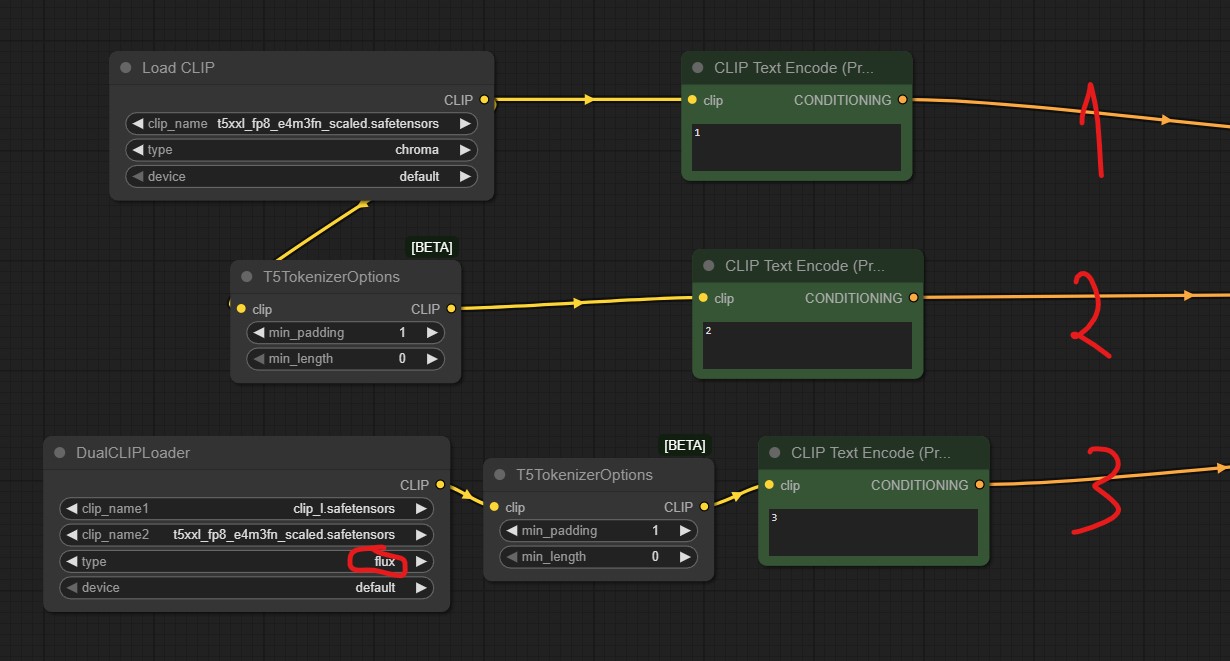Screen dimensions: 1230x661
Task: Decrease min_padding in upper T5TokenizerOptions
Action: (x=259, y=332)
